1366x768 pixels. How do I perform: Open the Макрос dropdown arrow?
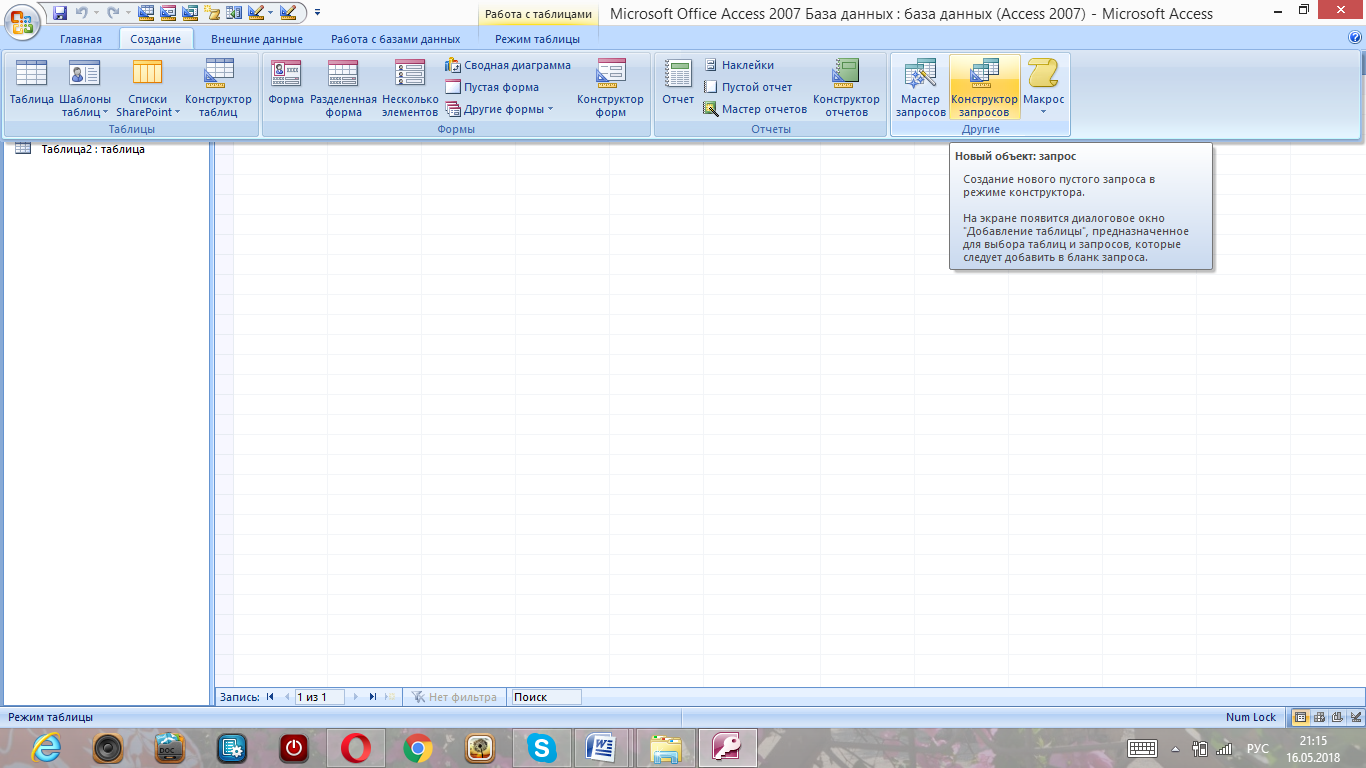click(x=1043, y=112)
